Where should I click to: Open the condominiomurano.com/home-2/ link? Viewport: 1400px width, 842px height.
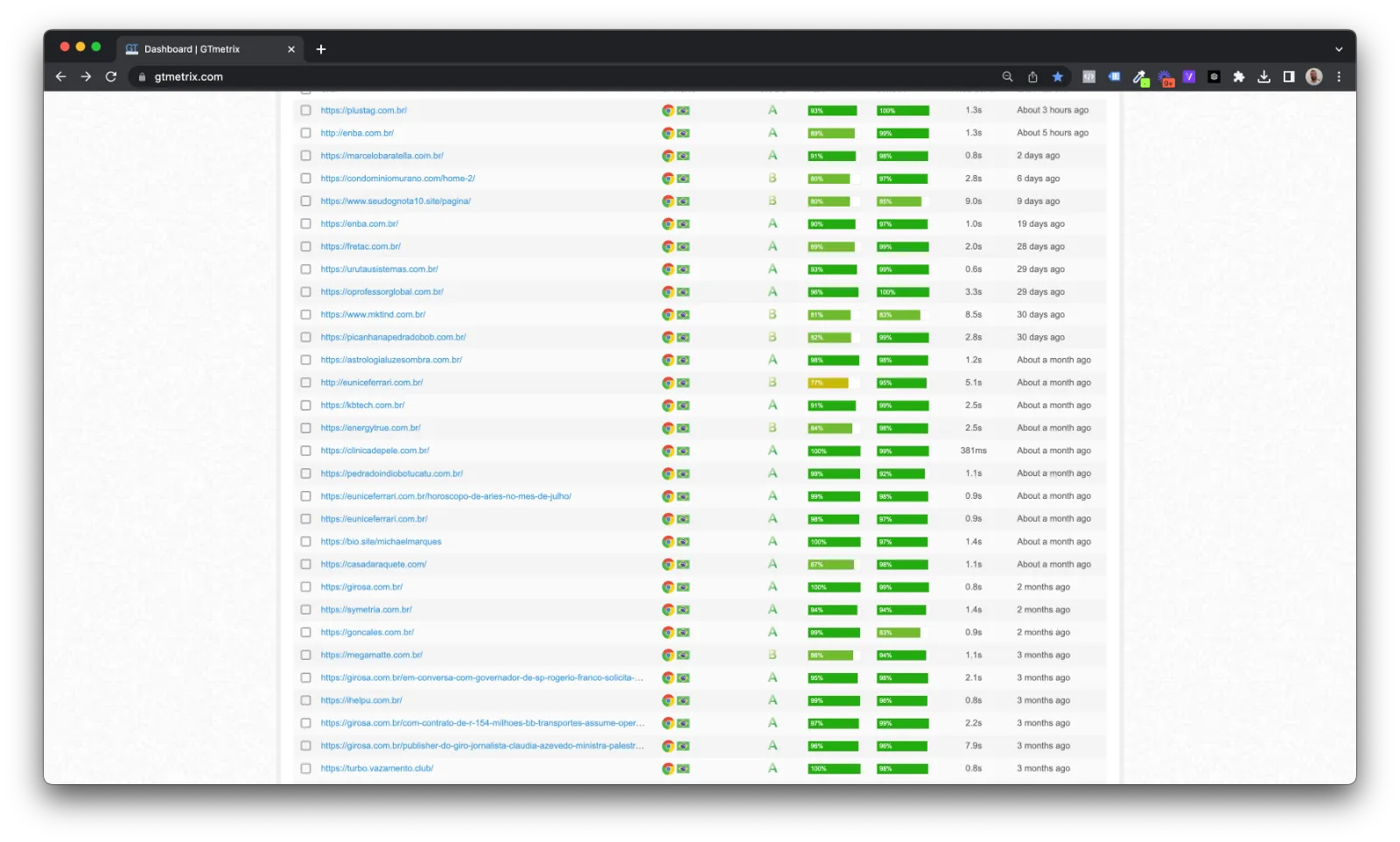pos(398,179)
